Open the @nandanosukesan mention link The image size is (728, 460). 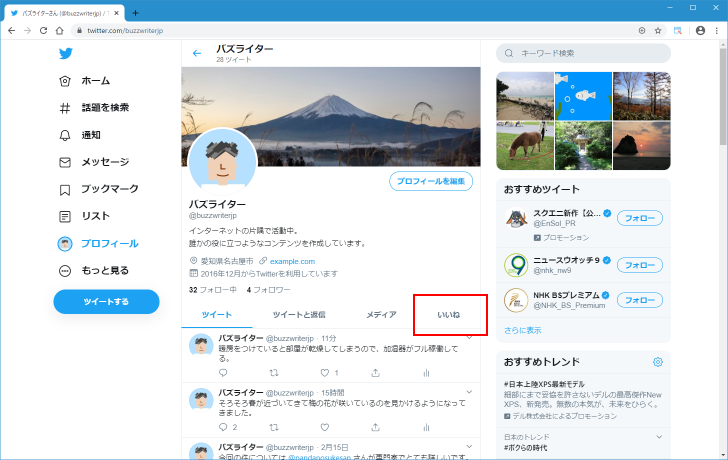point(319,457)
